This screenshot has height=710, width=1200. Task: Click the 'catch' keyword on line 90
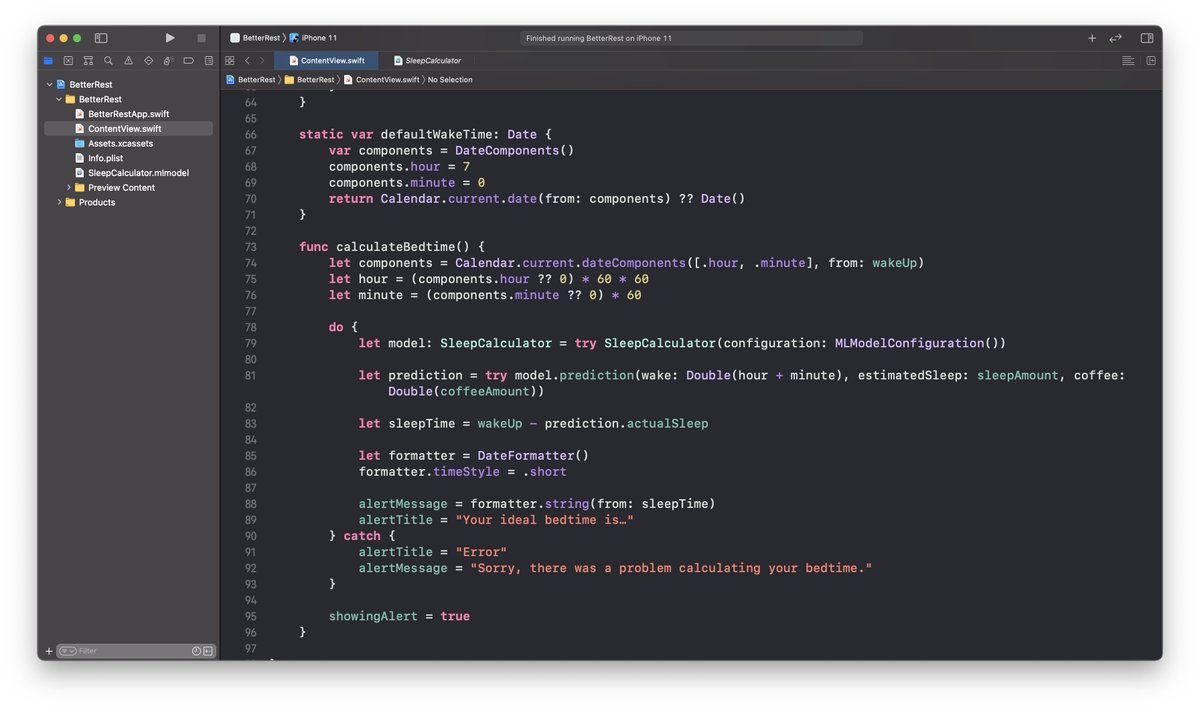pyautogui.click(x=362, y=536)
